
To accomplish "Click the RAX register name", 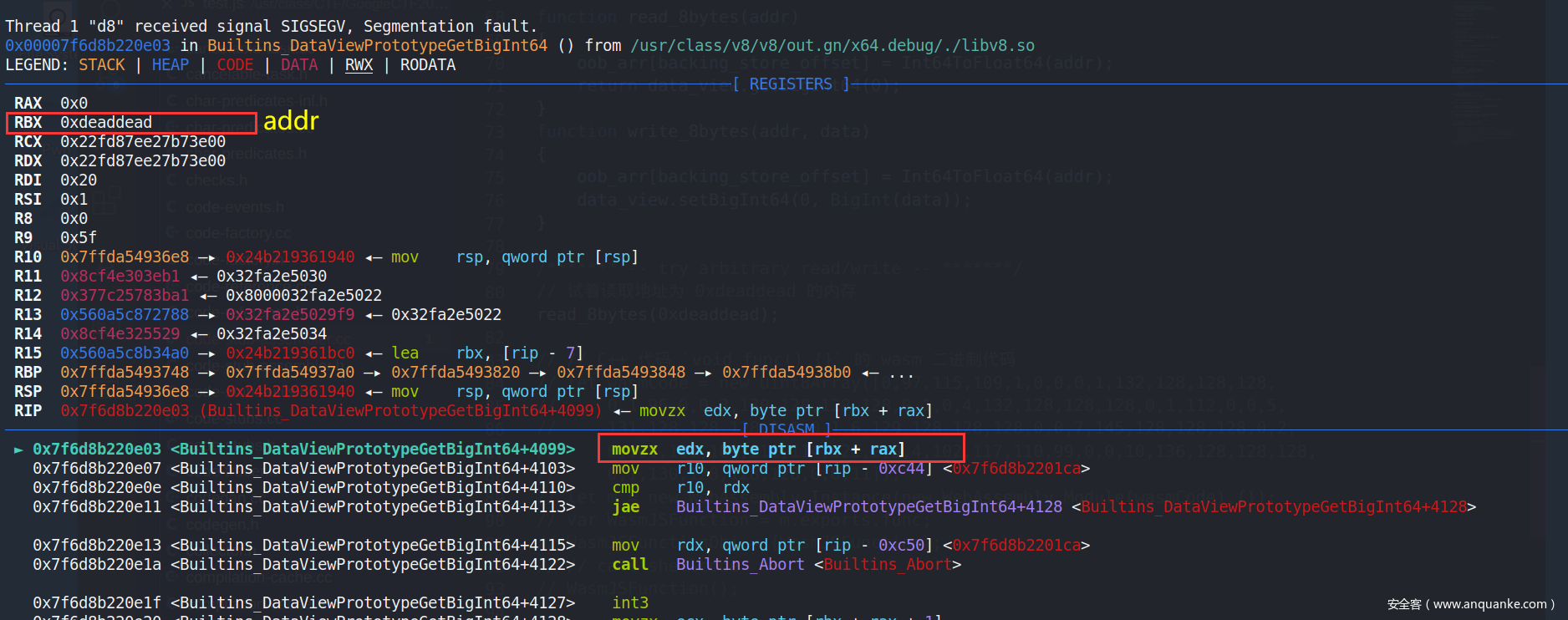I will tap(28, 104).
